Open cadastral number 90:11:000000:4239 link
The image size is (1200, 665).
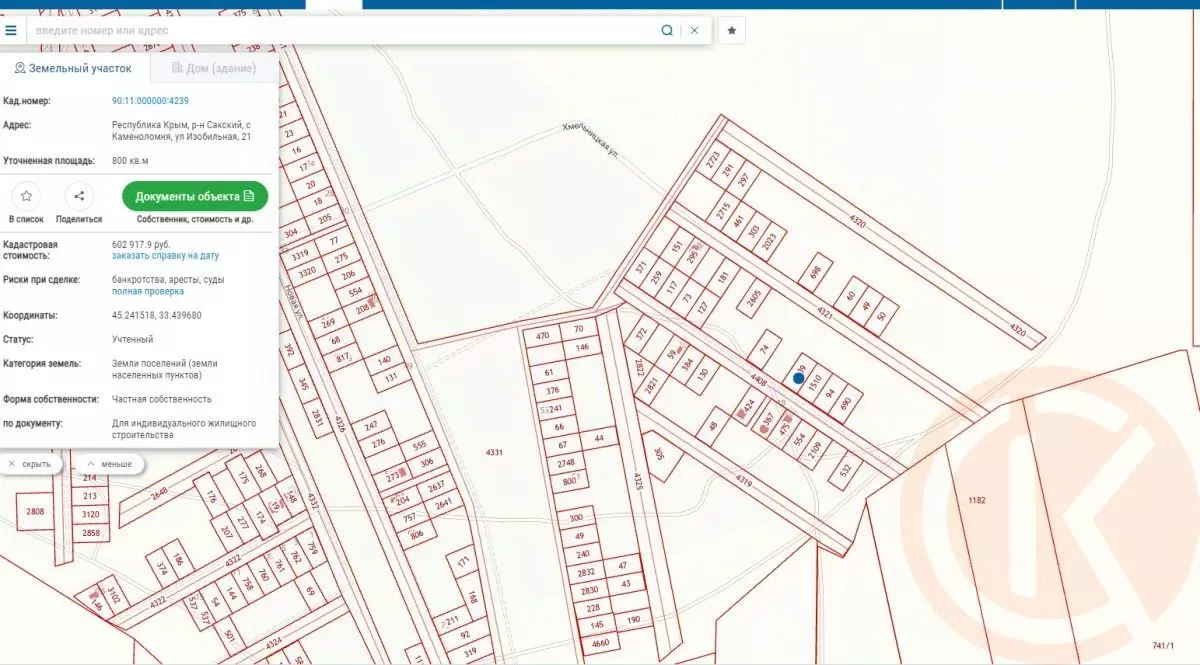tap(150, 101)
